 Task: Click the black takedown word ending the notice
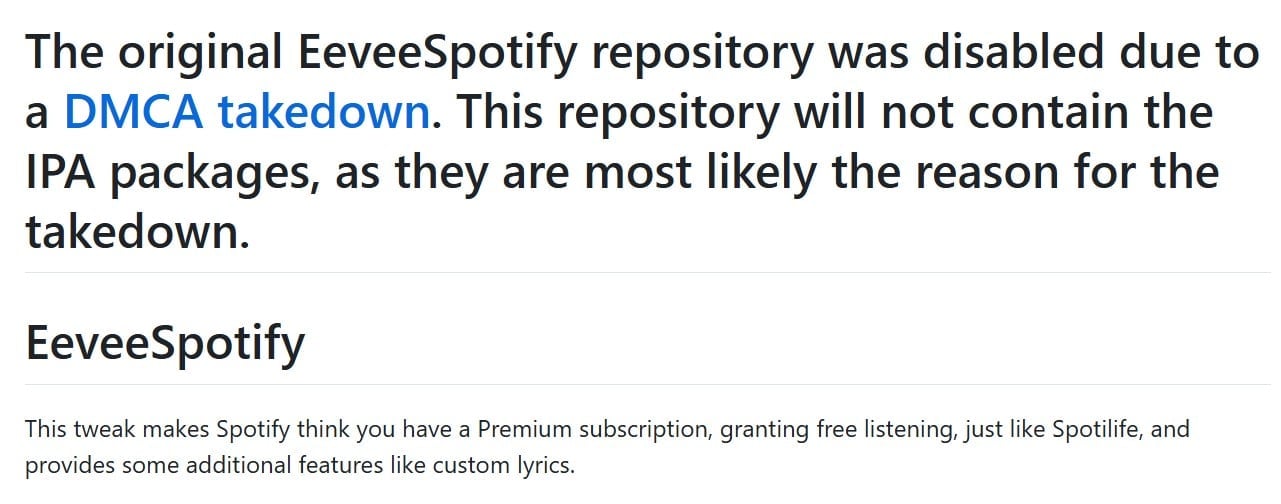[x=137, y=232]
